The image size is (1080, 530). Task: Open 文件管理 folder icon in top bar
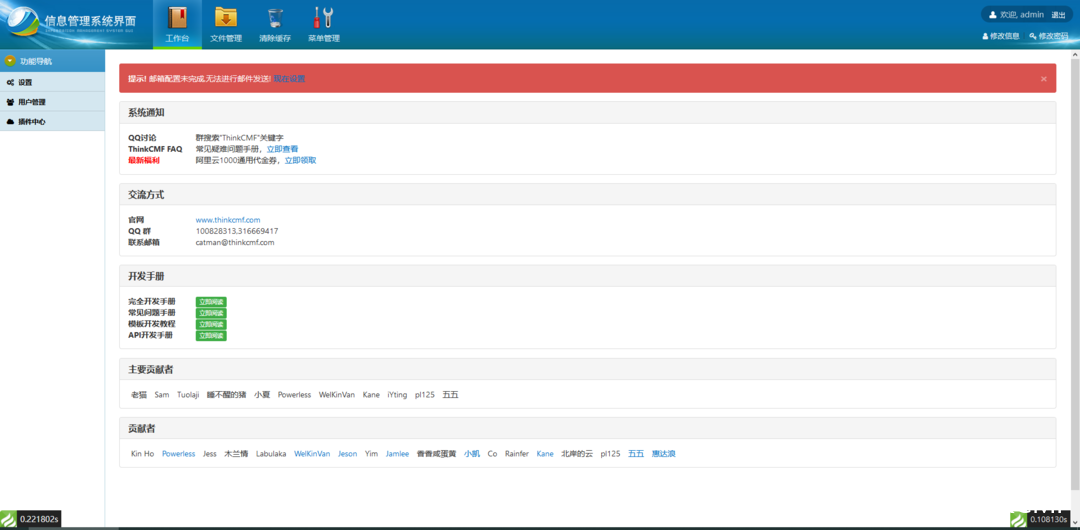[x=226, y=18]
